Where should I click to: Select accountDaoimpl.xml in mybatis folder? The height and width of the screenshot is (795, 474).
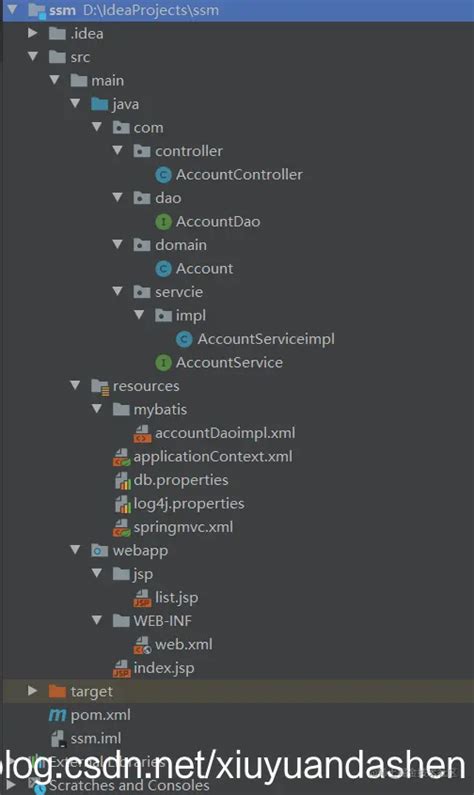[225, 433]
